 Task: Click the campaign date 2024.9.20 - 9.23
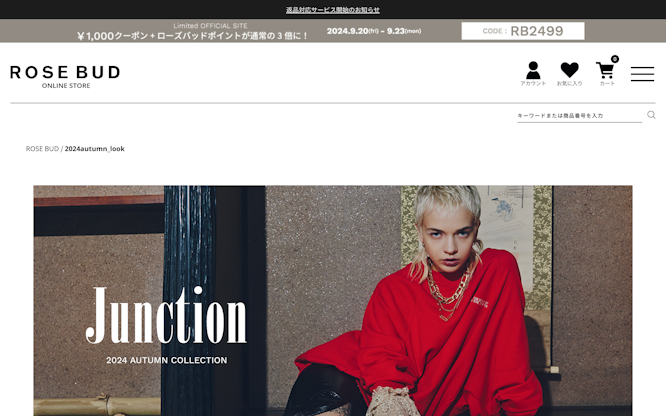pos(374,31)
